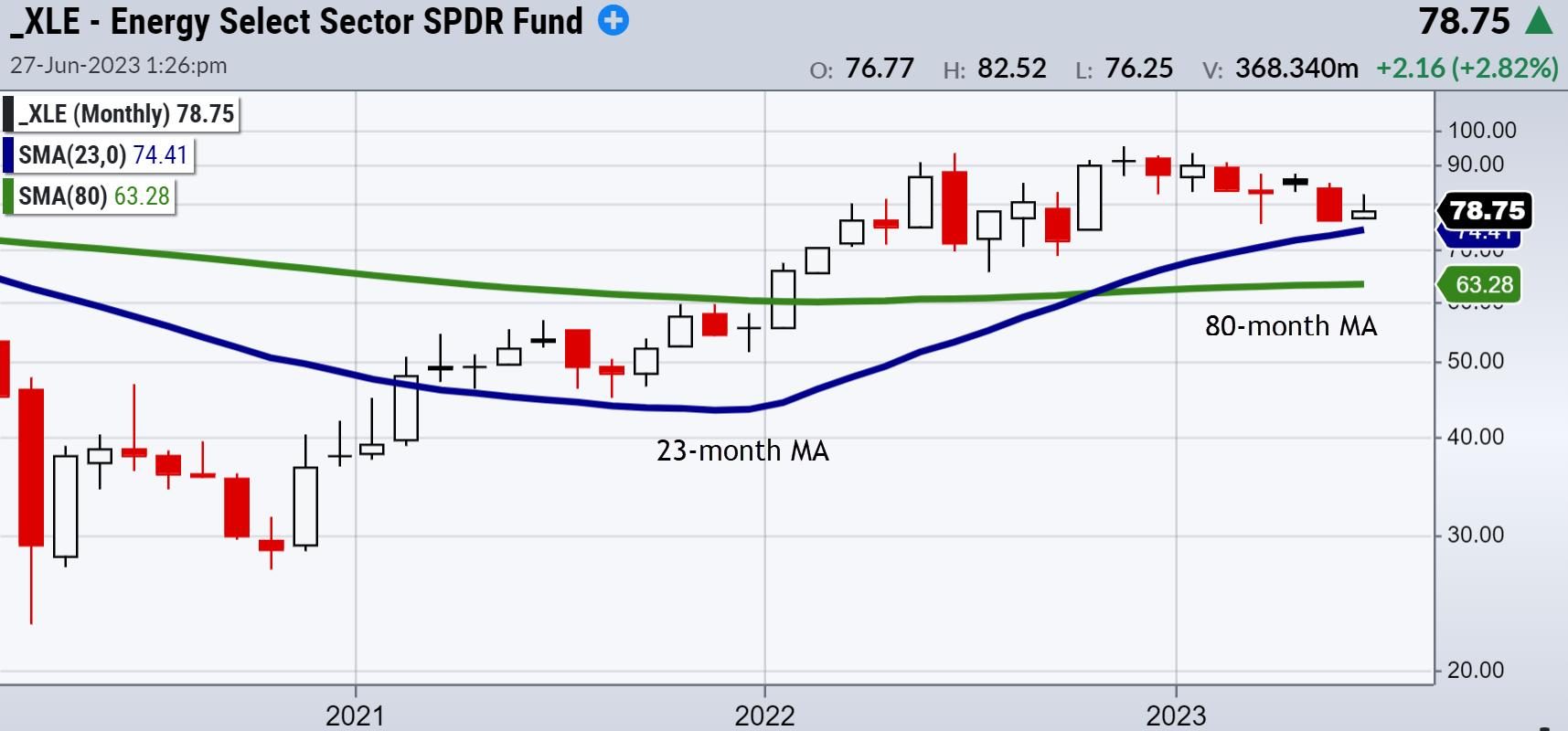The height and width of the screenshot is (731, 1568).
Task: Click the 80-month MA annotation
Action: coord(1291,326)
